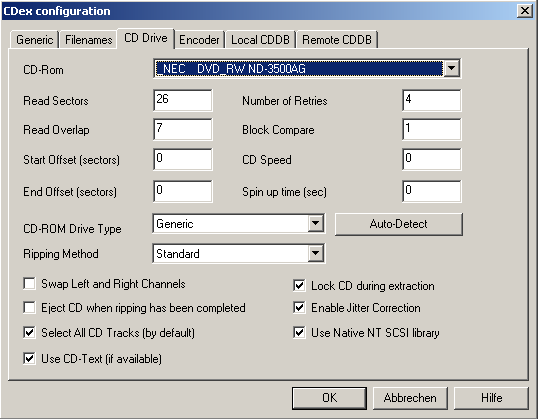The width and height of the screenshot is (538, 419).
Task: Expand the Ripping Method dropdown
Action: [x=316, y=254]
